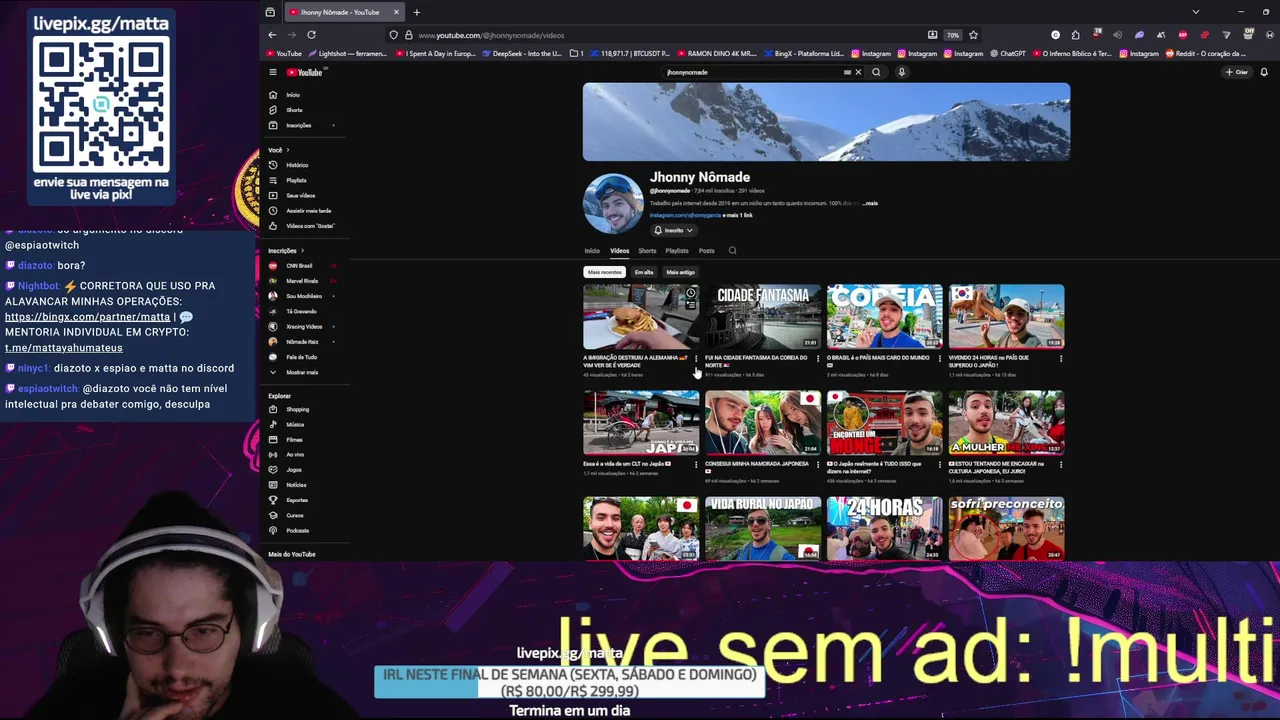The image size is (1280, 720).
Task: Open the 24 Horas video thumbnail
Action: click(885, 528)
